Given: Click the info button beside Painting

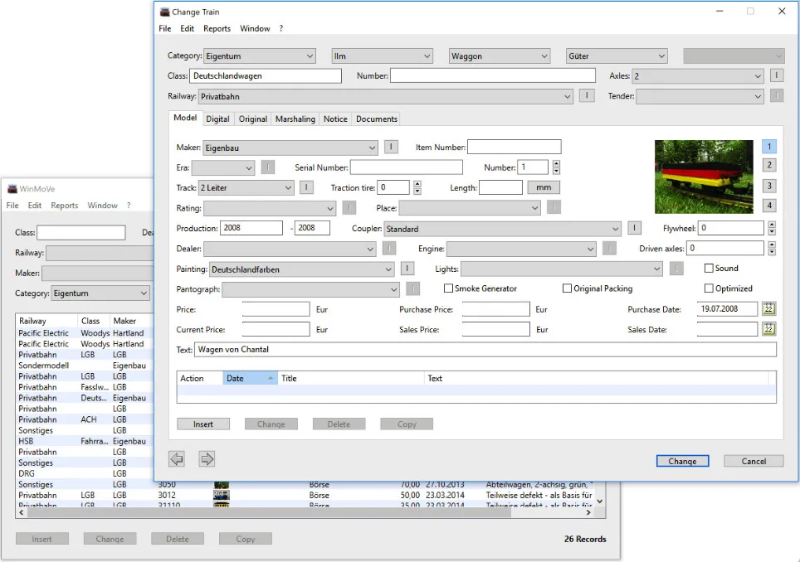Looking at the screenshot, I should 408,269.
